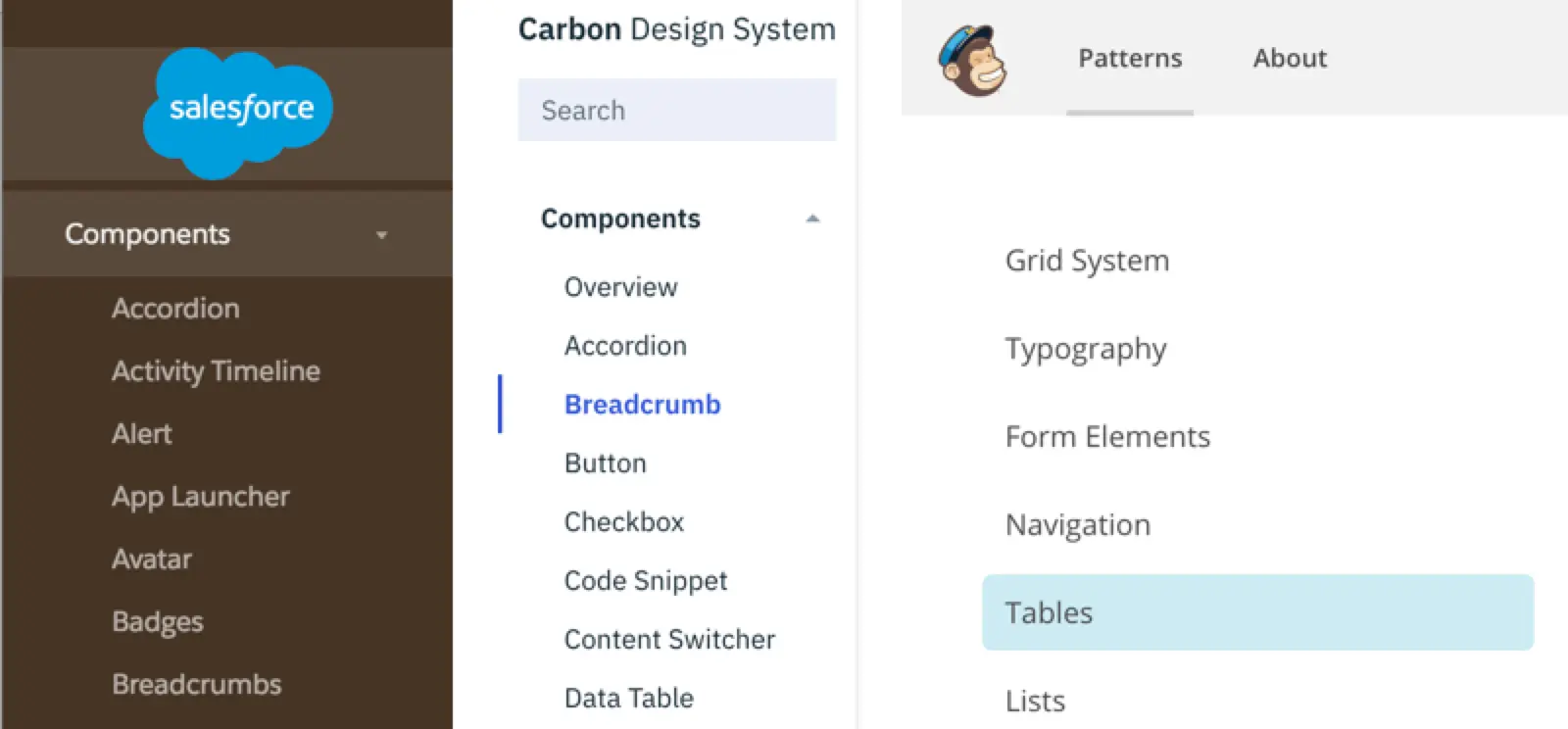Open Carbon Overview page
This screenshot has width=1568, height=729.
click(x=620, y=287)
